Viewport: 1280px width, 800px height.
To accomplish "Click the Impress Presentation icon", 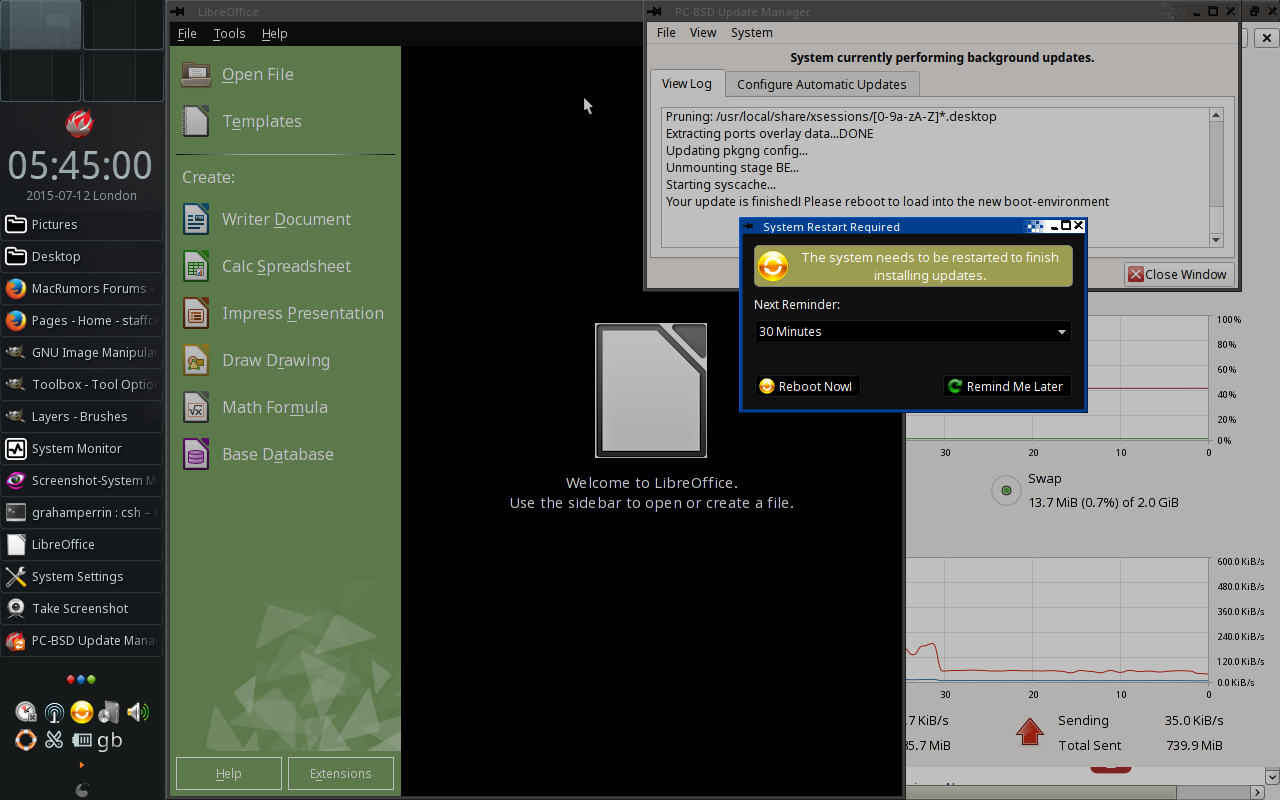I will pos(196,313).
